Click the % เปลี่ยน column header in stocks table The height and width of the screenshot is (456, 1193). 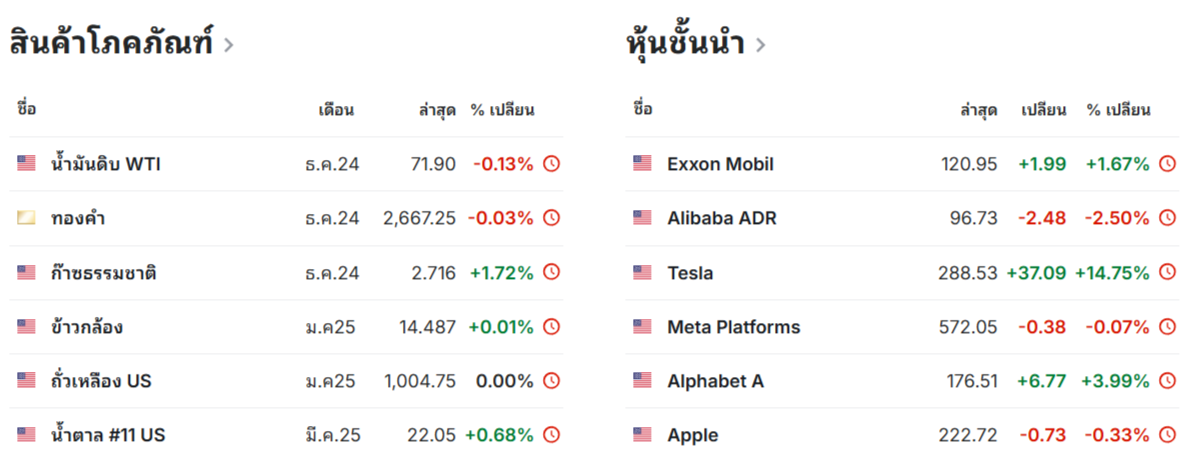tap(1118, 110)
